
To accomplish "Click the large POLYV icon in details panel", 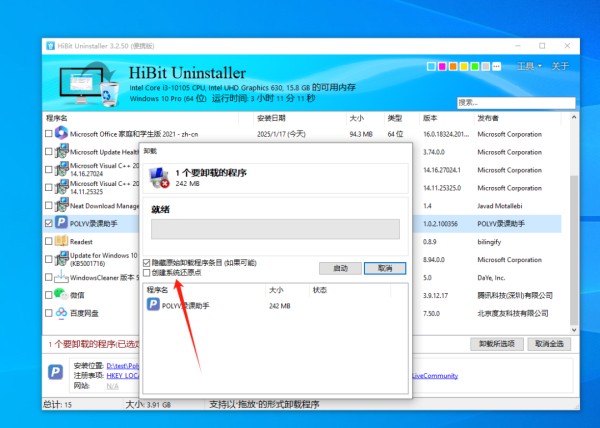I will (x=55, y=372).
